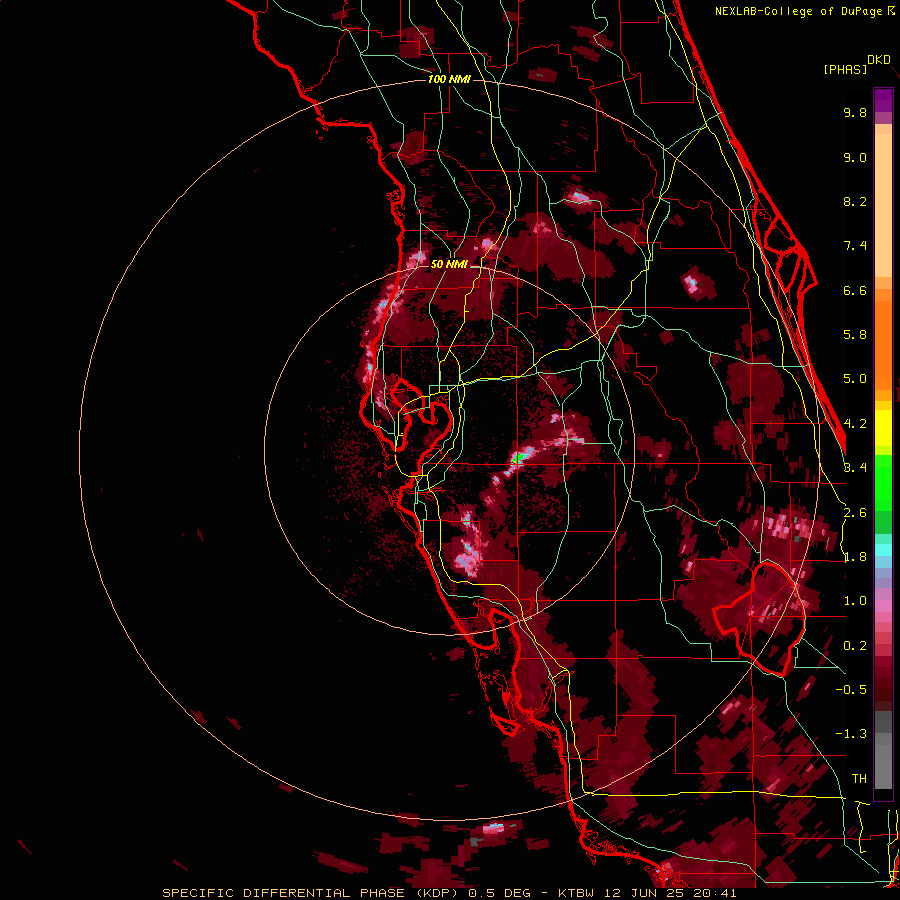Screen dimensions: 900x900
Task: Click the yellow color bar segment
Action: [x=883, y=428]
